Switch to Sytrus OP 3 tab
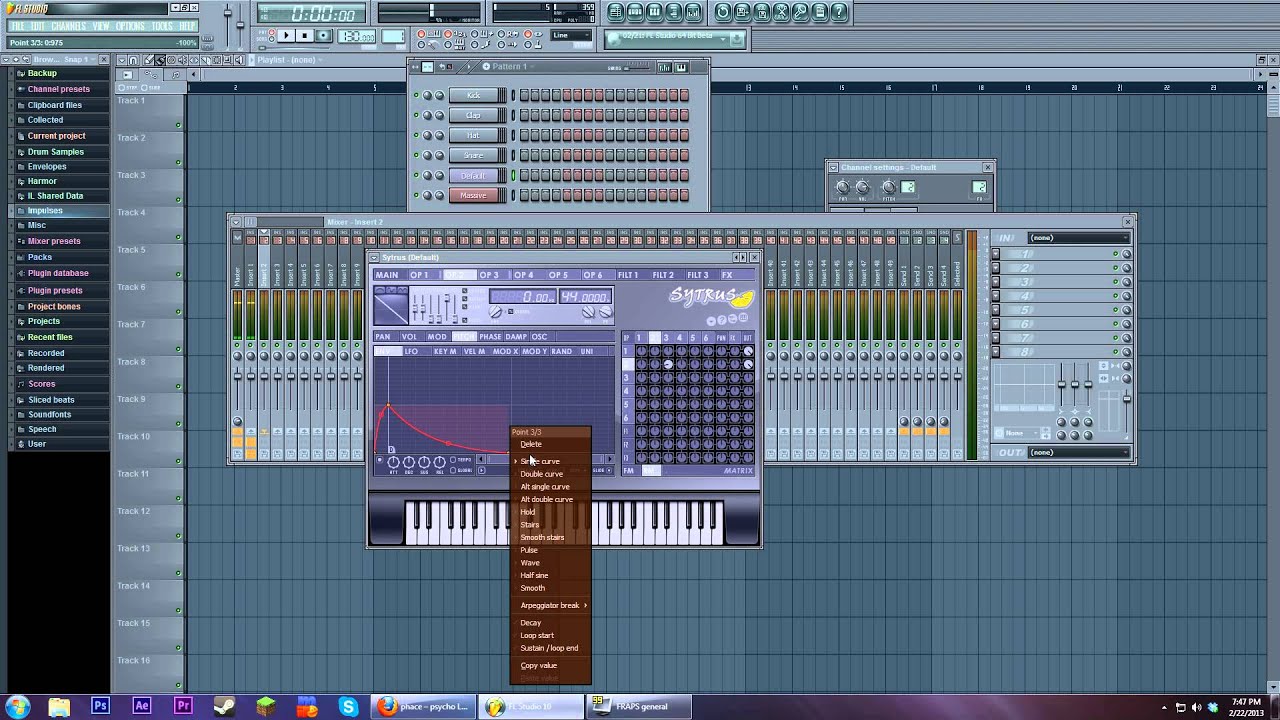Screen dimensions: 1280x720 (488, 275)
